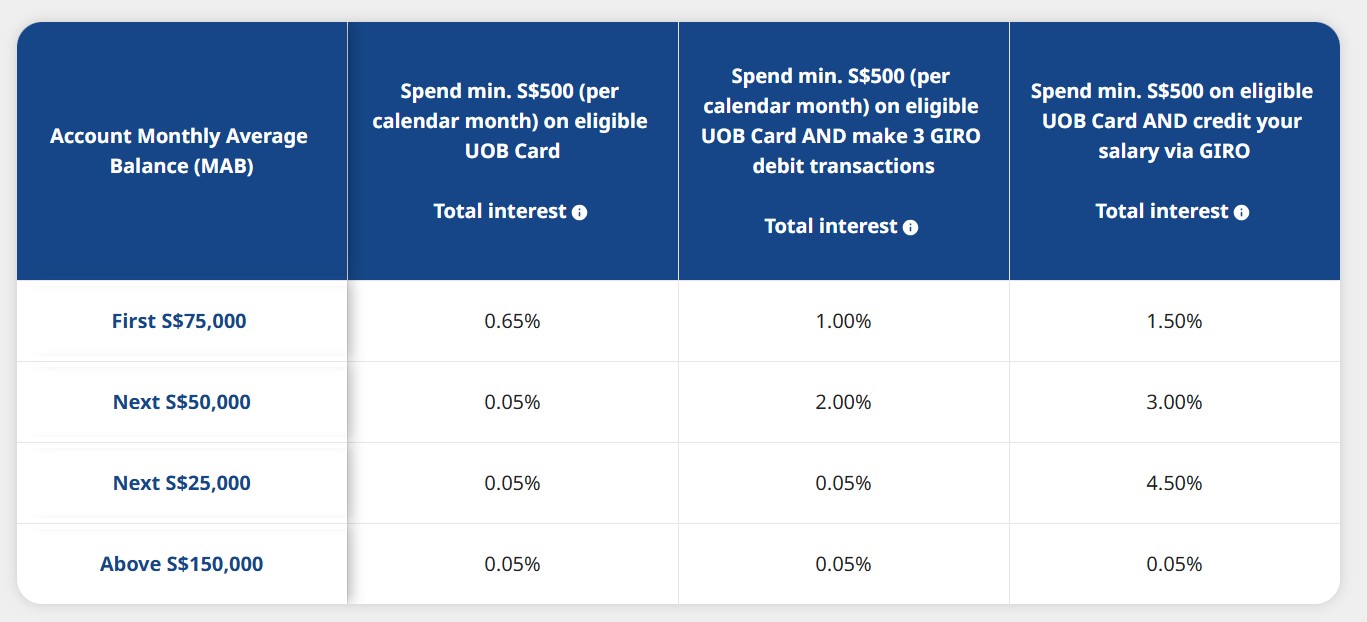The height and width of the screenshot is (622, 1367).
Task: Click 'Total interest' label in salary GIRO column
Action: [x=1161, y=211]
